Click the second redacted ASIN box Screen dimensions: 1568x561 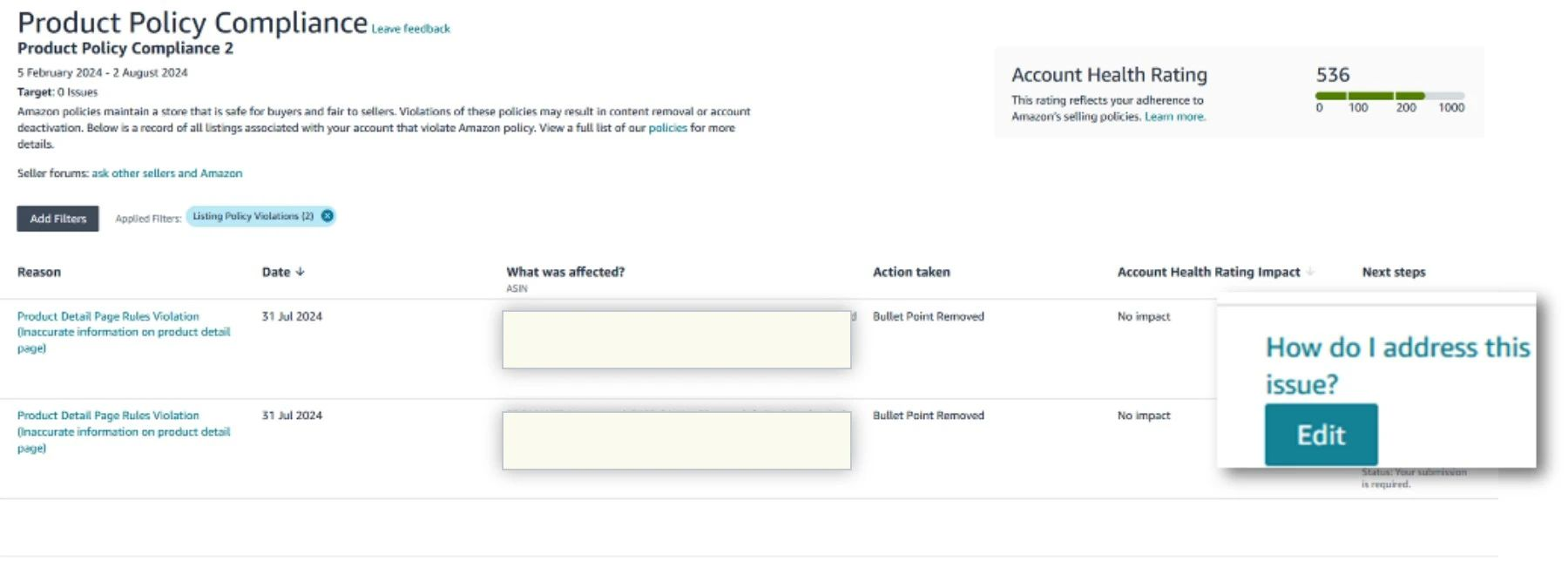(677, 441)
